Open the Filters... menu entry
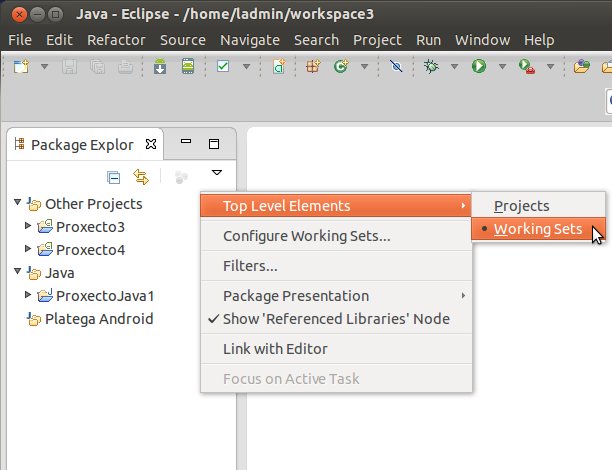Image resolution: width=612 pixels, height=470 pixels. [x=336, y=266]
